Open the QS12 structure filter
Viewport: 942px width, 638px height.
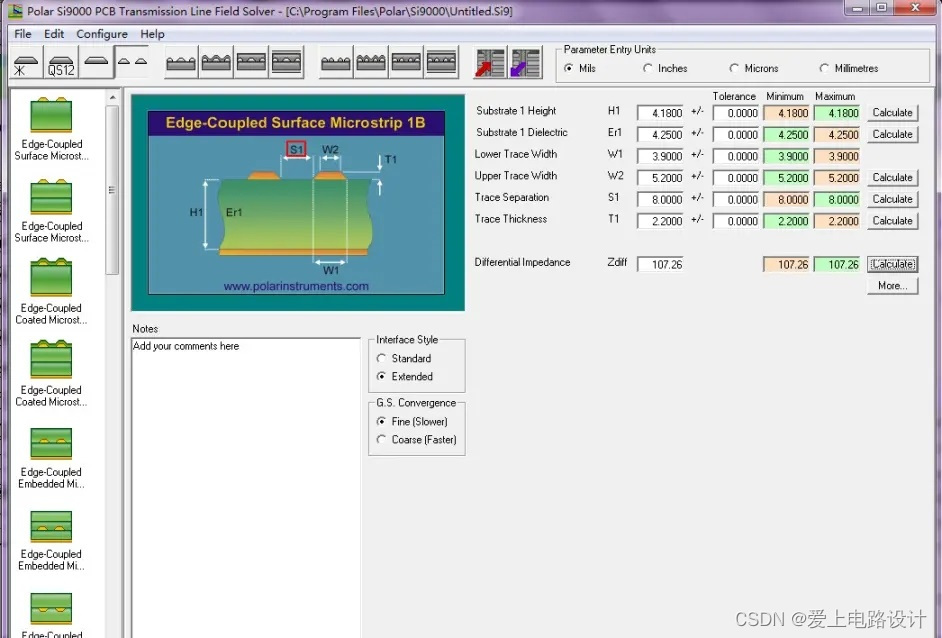[61, 62]
